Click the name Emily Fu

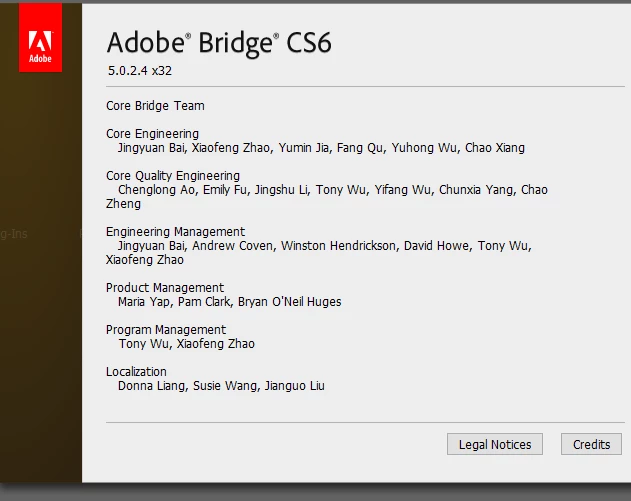(x=225, y=190)
